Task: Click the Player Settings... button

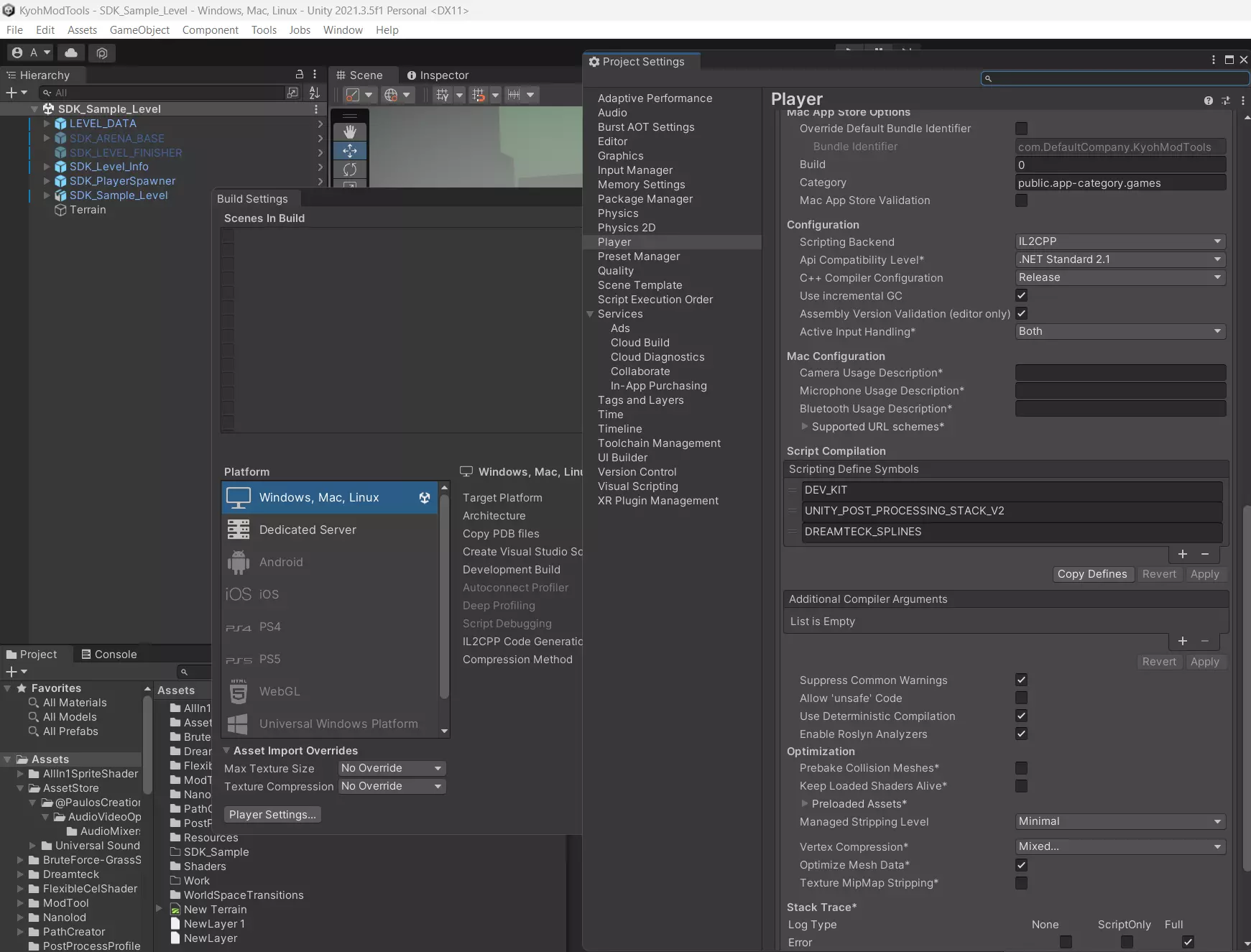Action: coord(272,814)
